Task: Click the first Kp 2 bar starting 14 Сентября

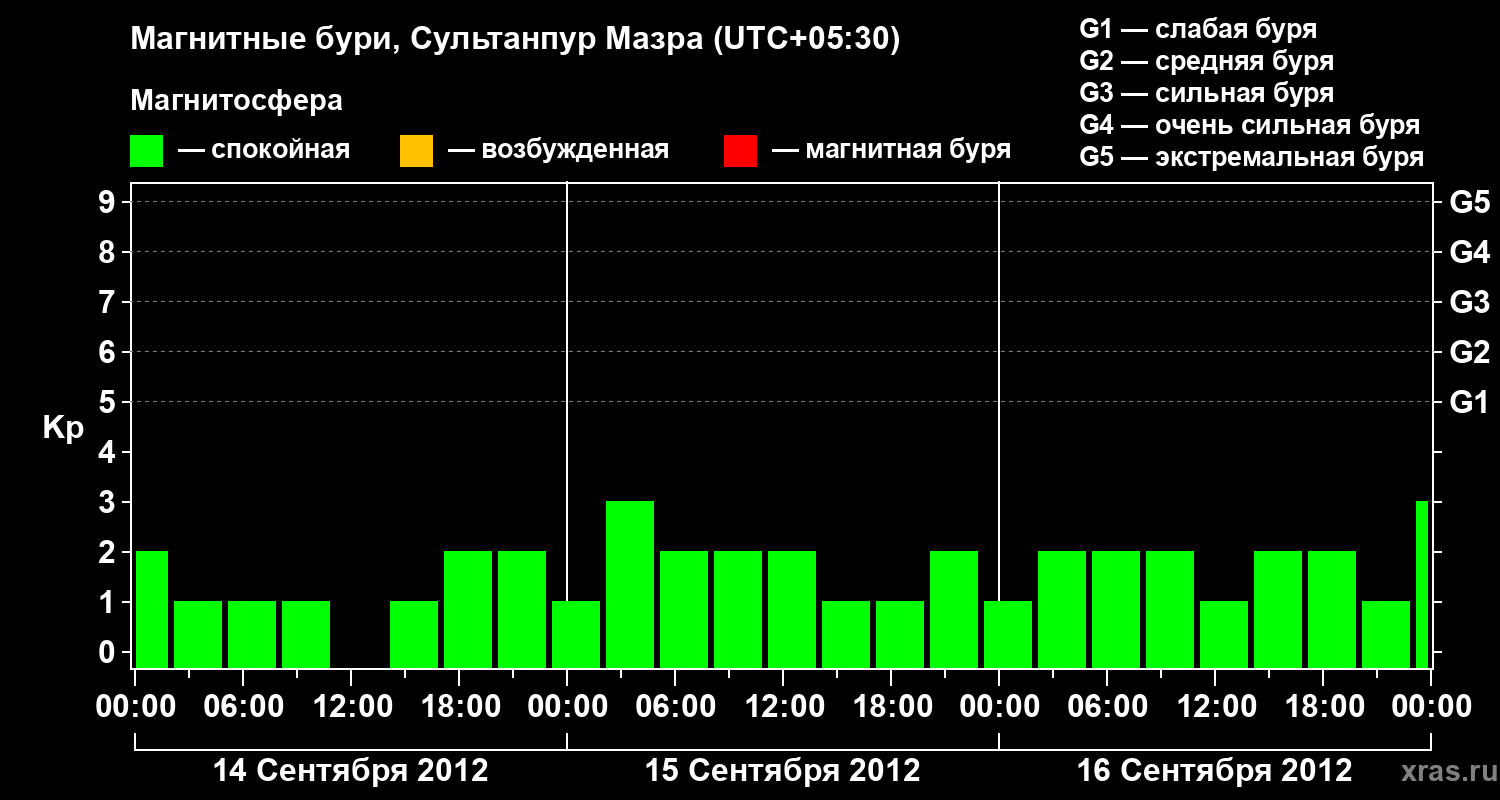Action: (x=152, y=609)
